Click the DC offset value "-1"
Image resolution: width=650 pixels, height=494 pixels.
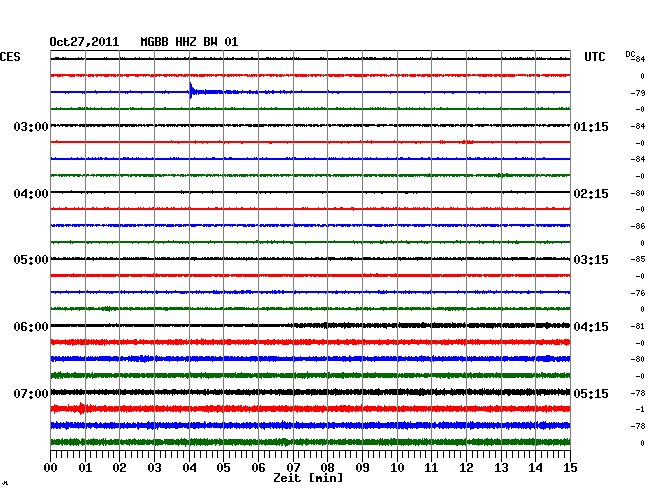(x=640, y=409)
